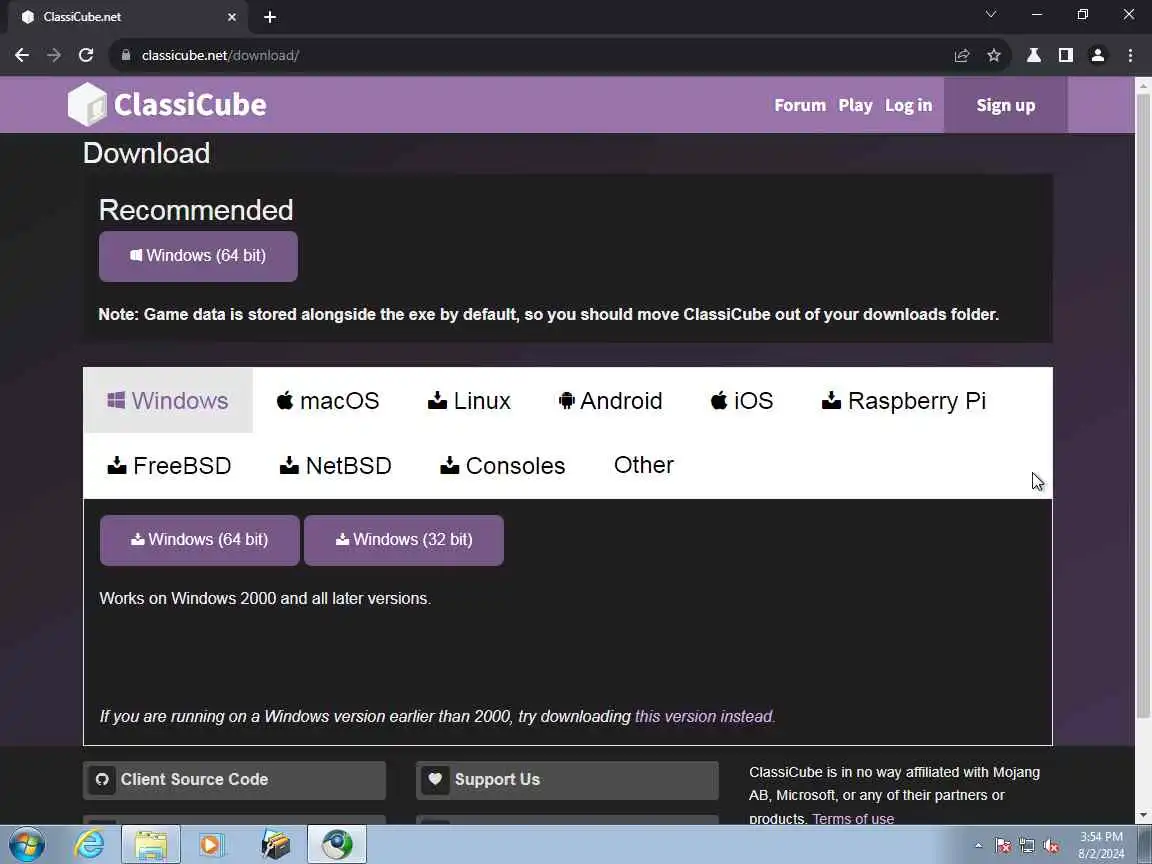This screenshot has width=1152, height=864.
Task: Switch to the Android tab
Action: click(x=611, y=400)
